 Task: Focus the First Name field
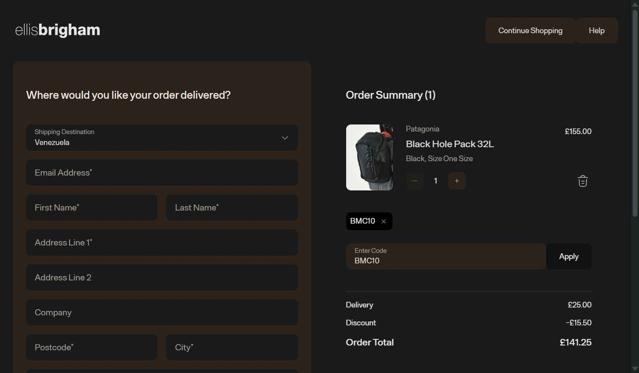[92, 207]
